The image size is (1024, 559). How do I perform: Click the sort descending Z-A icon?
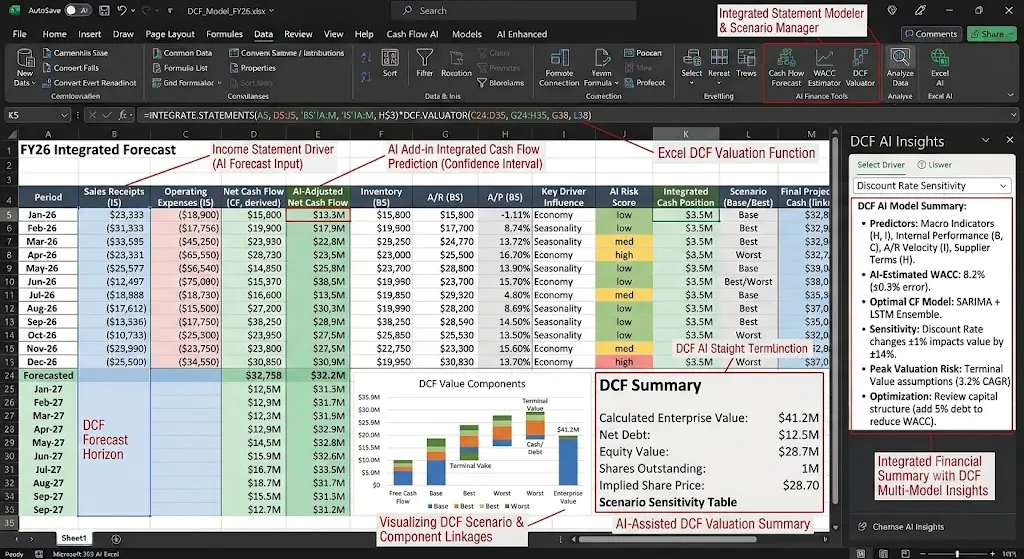[x=366, y=77]
